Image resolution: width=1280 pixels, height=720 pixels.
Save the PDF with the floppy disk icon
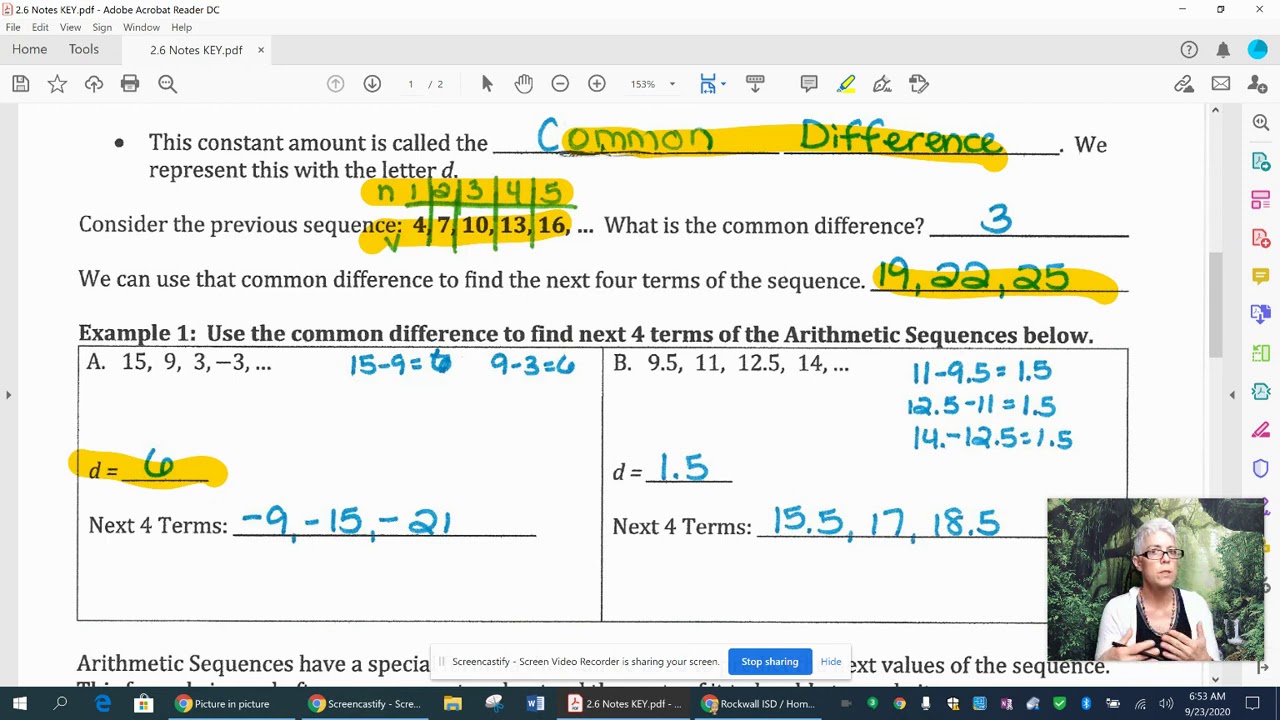pos(20,84)
